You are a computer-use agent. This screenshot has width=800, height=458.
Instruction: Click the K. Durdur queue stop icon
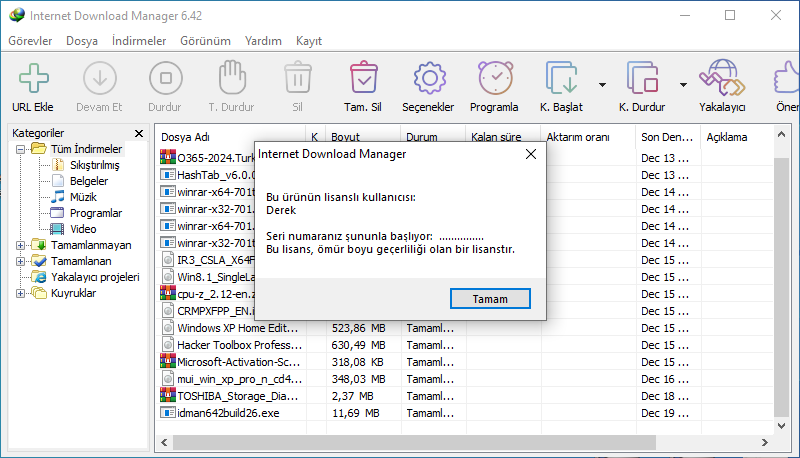pos(642,78)
